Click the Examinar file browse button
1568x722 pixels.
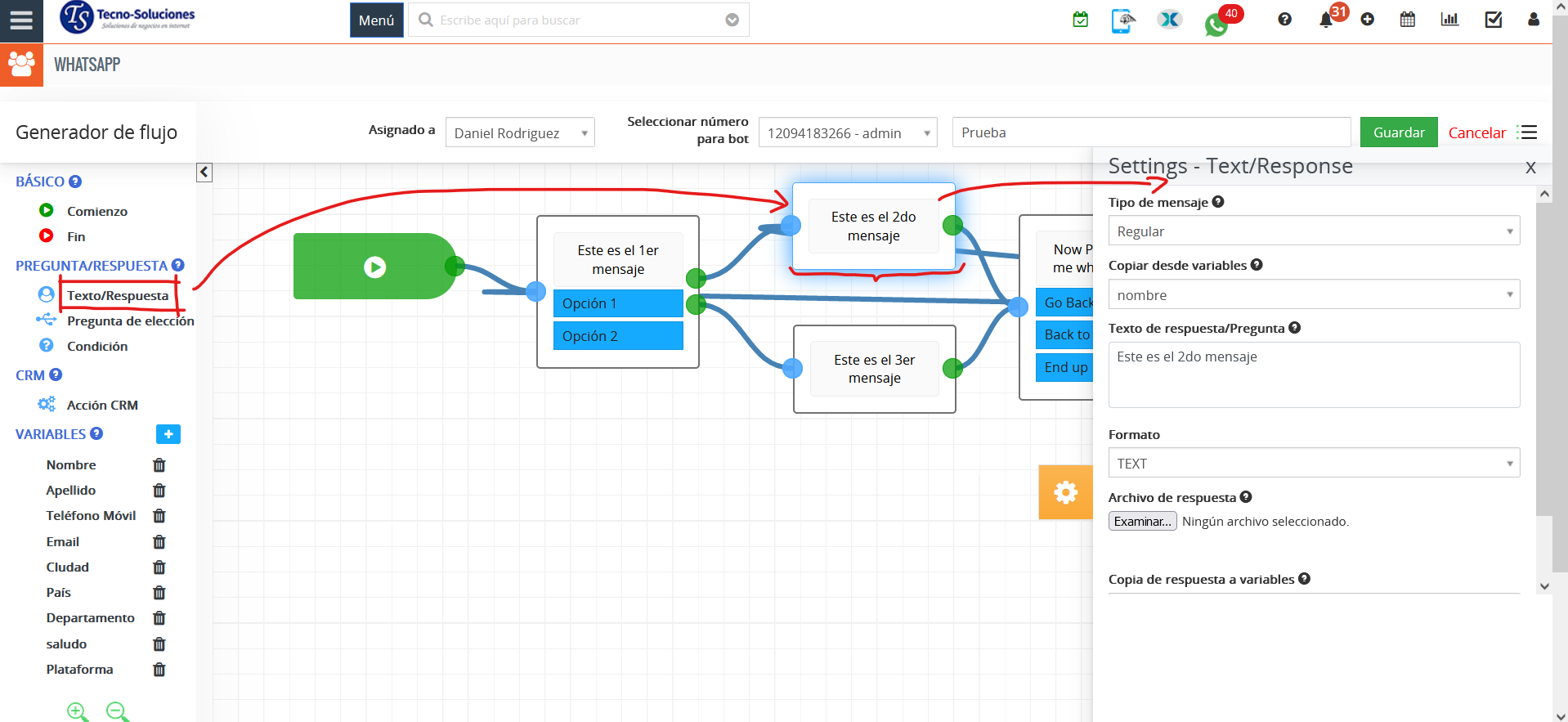click(1142, 522)
